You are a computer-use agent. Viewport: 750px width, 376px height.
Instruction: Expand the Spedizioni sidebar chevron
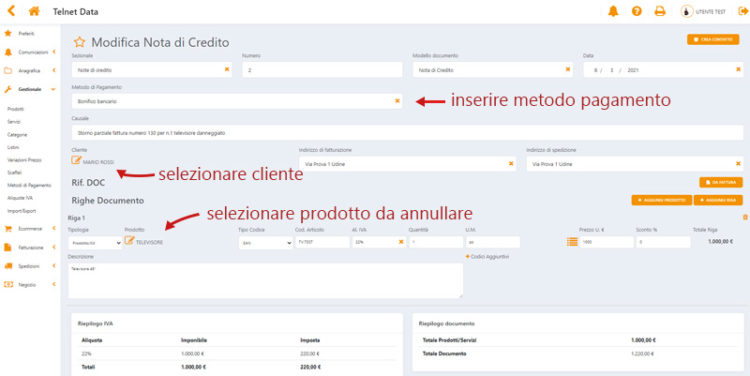(54, 266)
